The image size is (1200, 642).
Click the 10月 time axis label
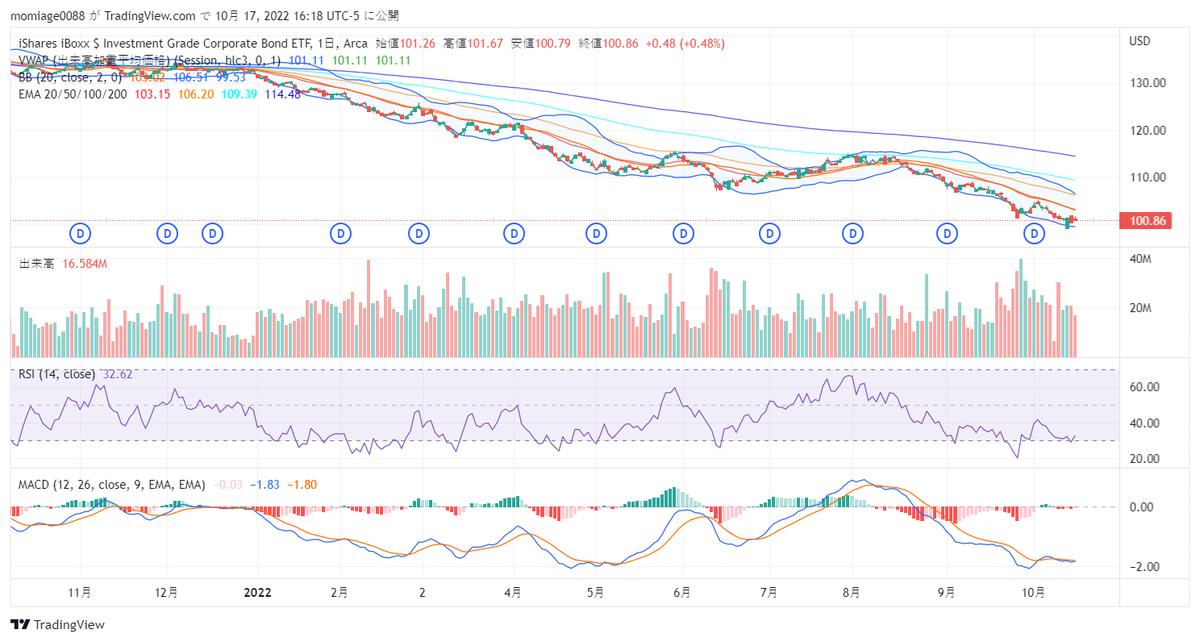pyautogui.click(x=1032, y=591)
